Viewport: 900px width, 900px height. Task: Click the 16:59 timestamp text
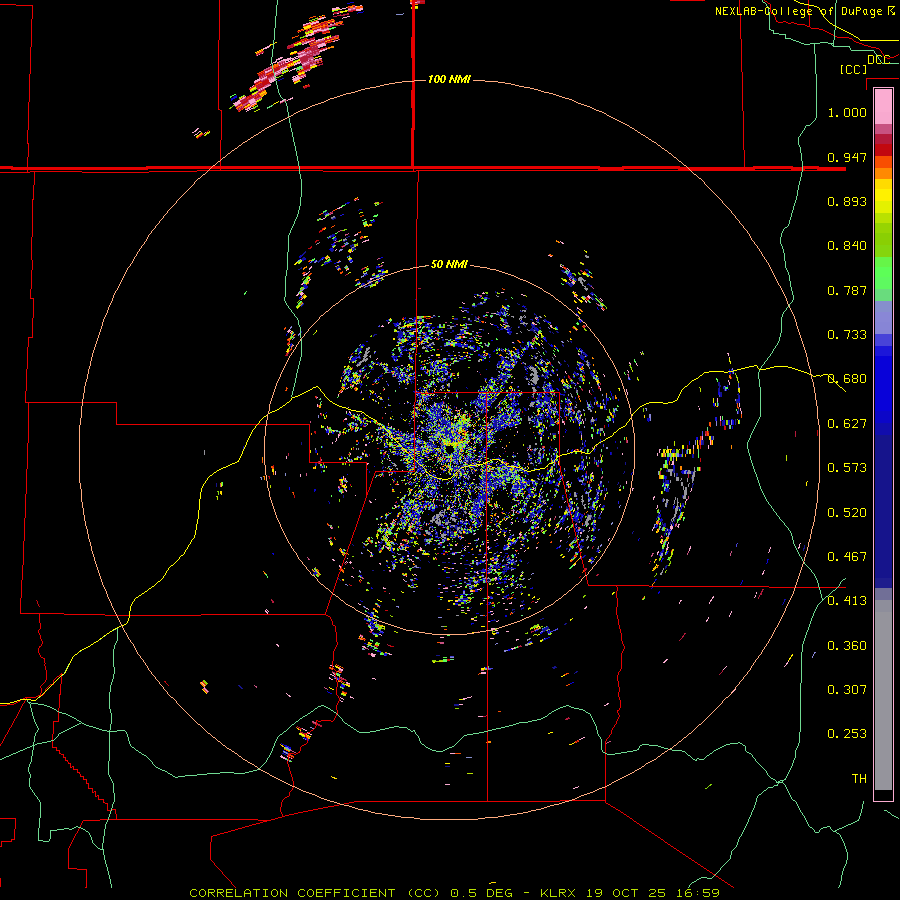click(x=699, y=893)
